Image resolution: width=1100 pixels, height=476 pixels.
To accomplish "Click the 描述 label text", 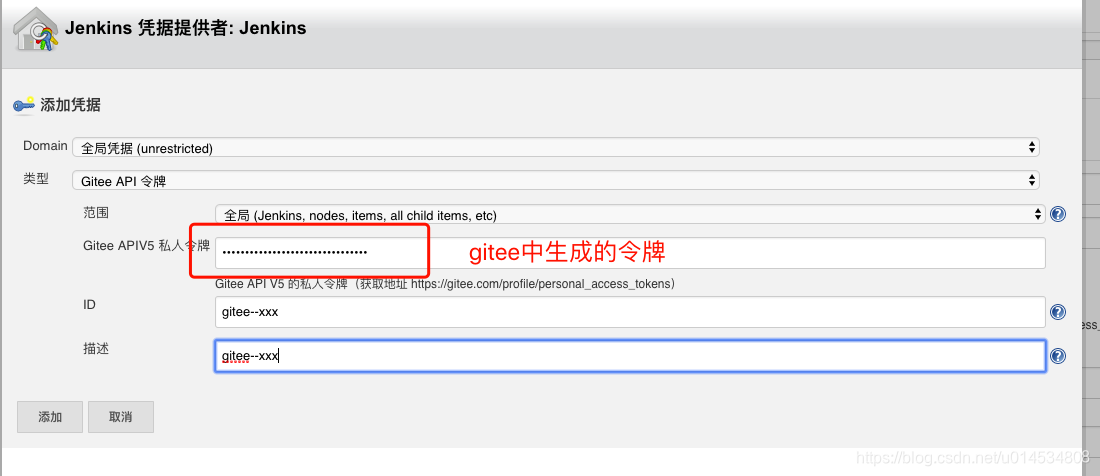I will point(96,348).
